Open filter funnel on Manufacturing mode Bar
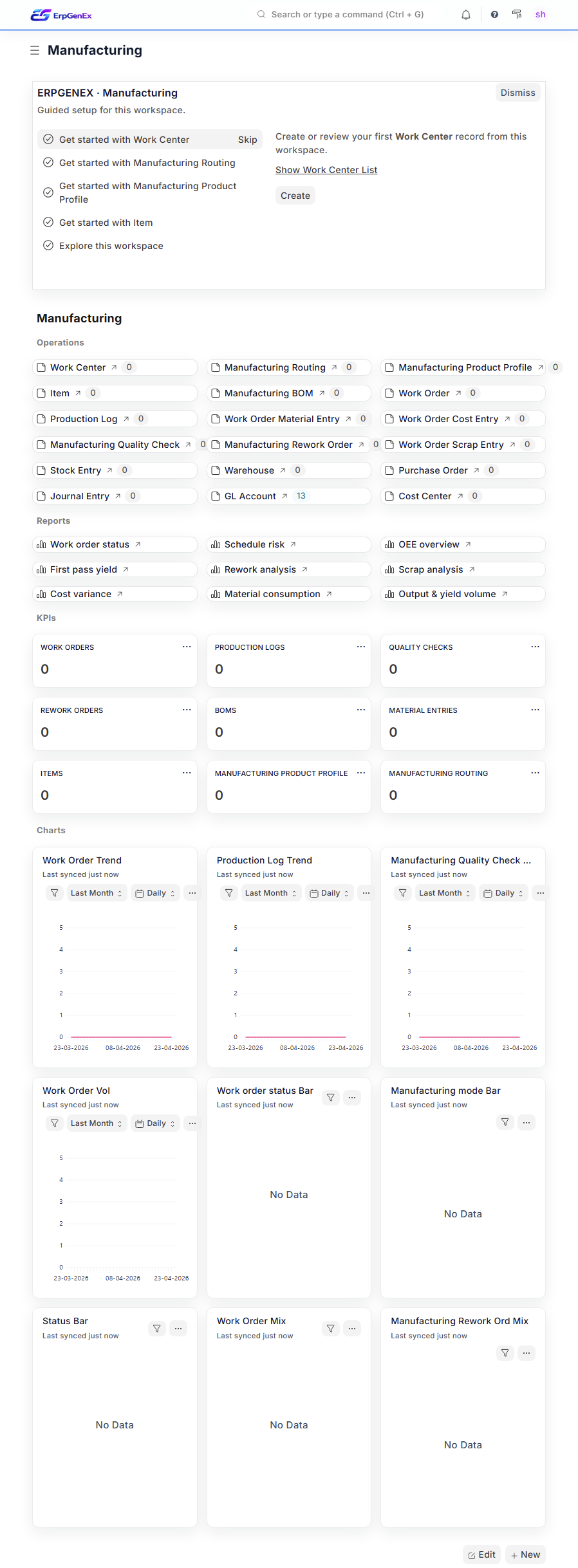The height and width of the screenshot is (1568, 578). tap(505, 1122)
